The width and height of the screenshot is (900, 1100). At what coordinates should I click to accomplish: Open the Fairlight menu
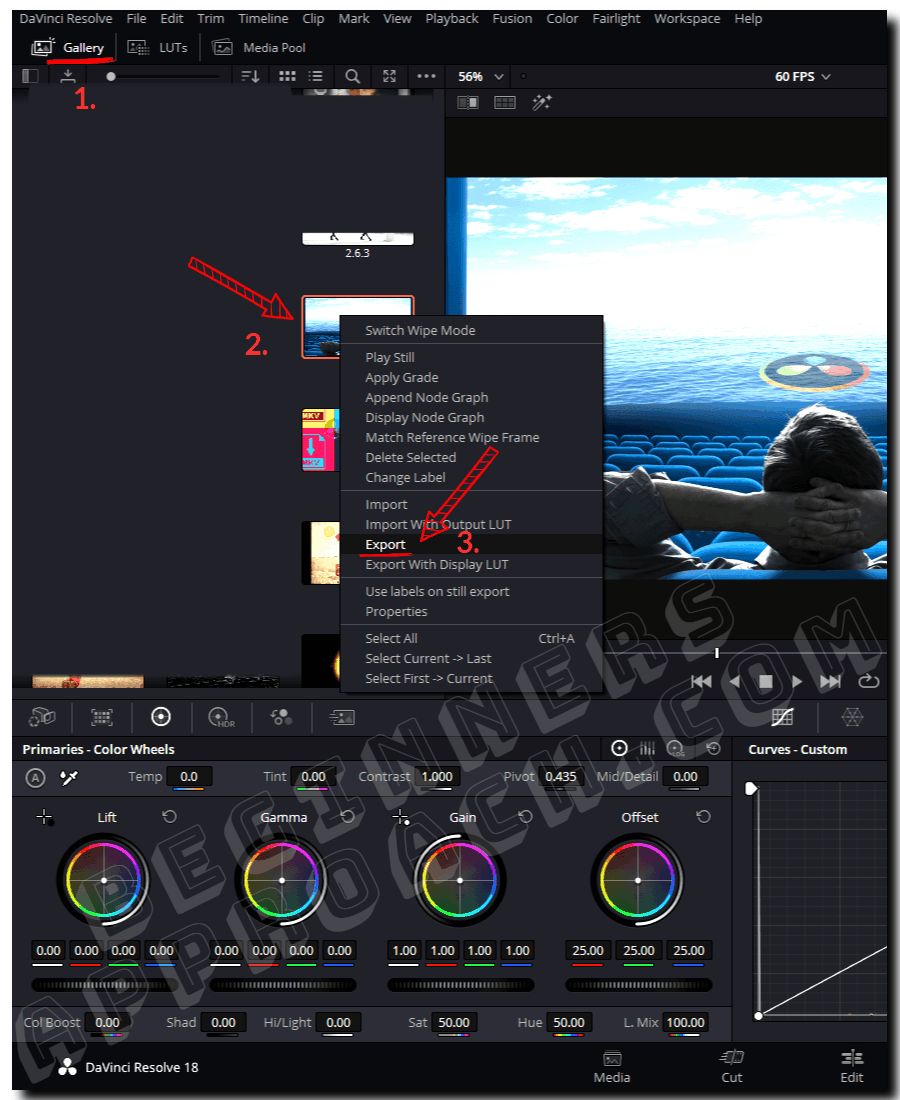616,18
